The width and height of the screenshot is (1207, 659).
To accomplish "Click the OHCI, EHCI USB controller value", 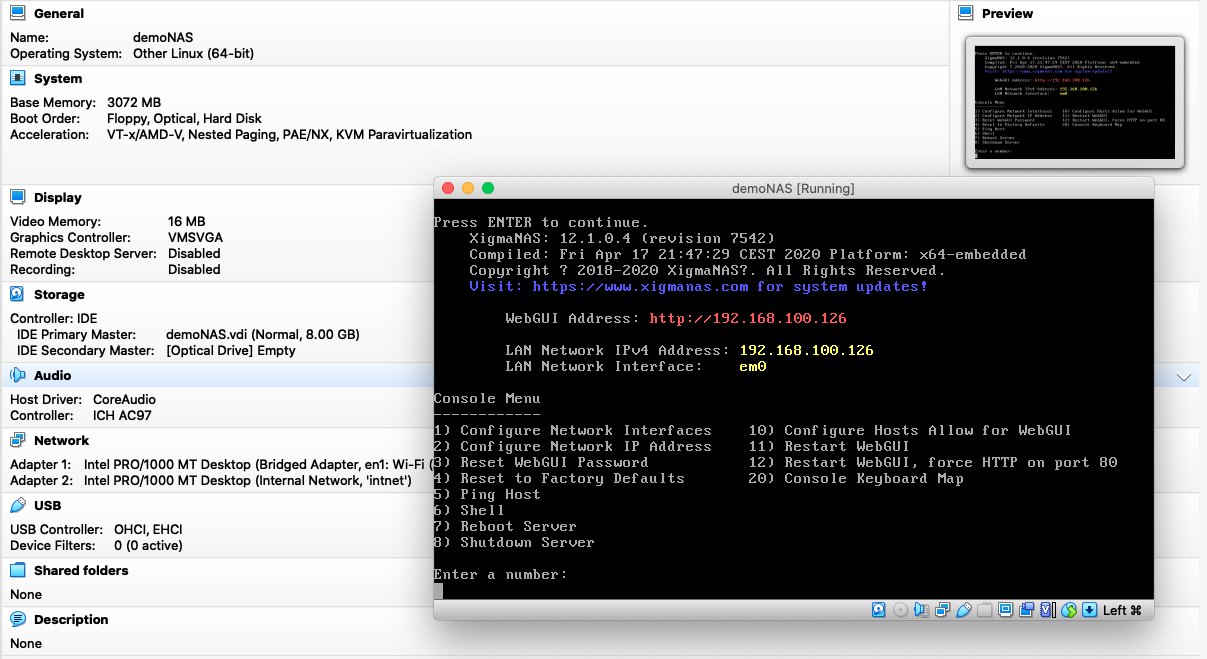I will [148, 529].
